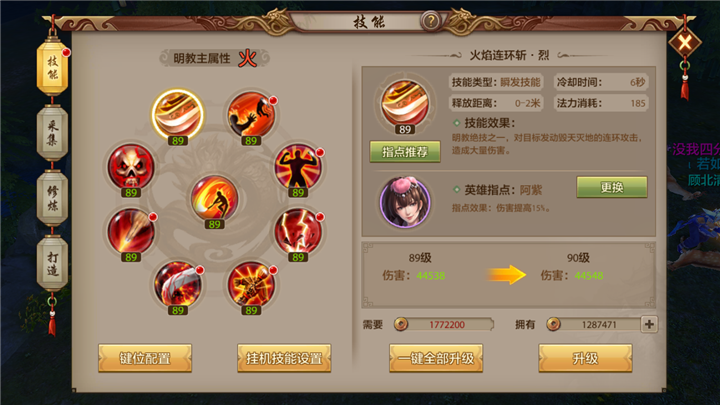Switch to the 修炼 lantern tab
Viewport: 720px width, 405px height.
click(x=52, y=198)
